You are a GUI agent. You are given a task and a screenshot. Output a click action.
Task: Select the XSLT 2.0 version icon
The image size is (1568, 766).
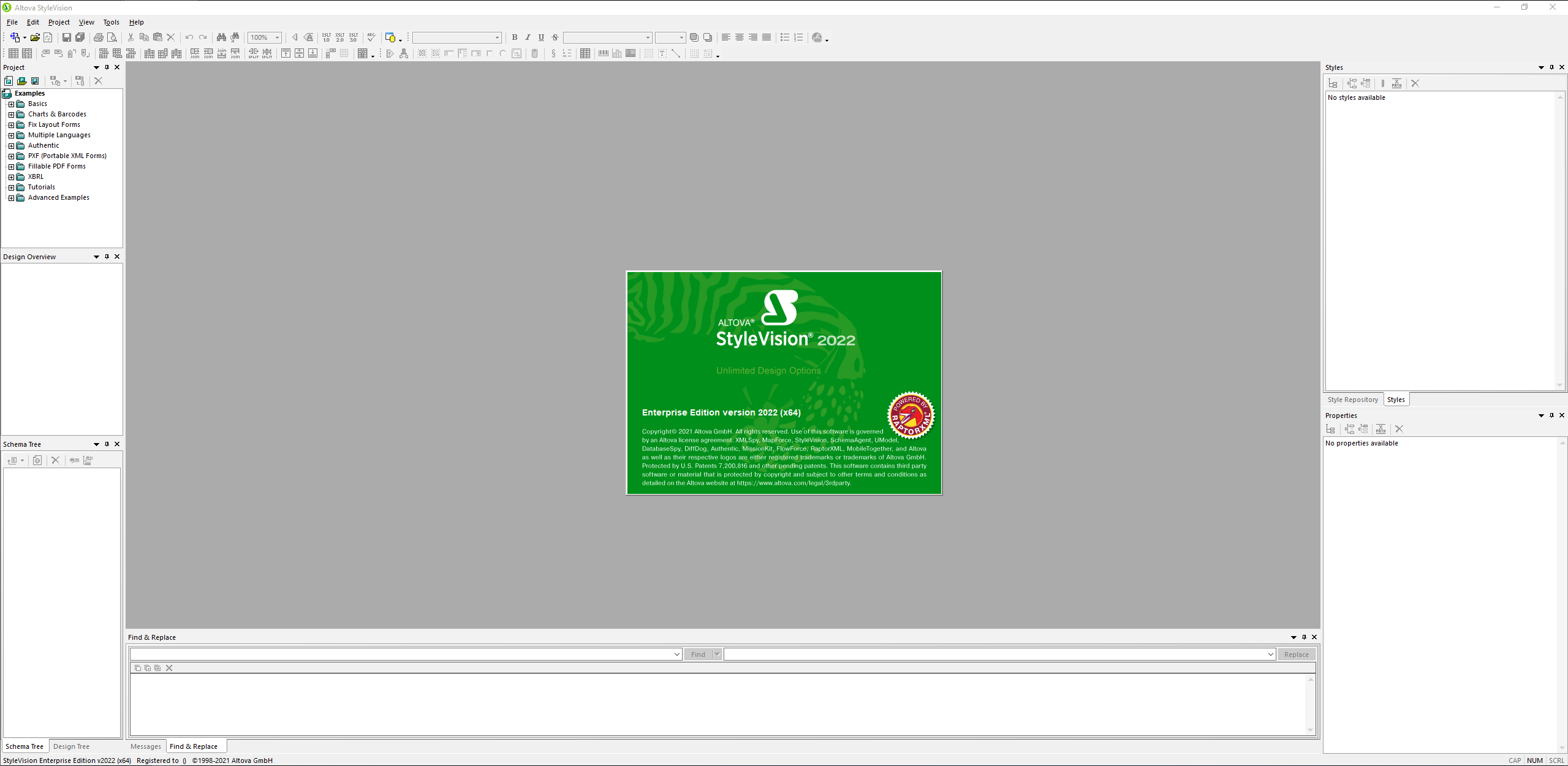point(340,37)
